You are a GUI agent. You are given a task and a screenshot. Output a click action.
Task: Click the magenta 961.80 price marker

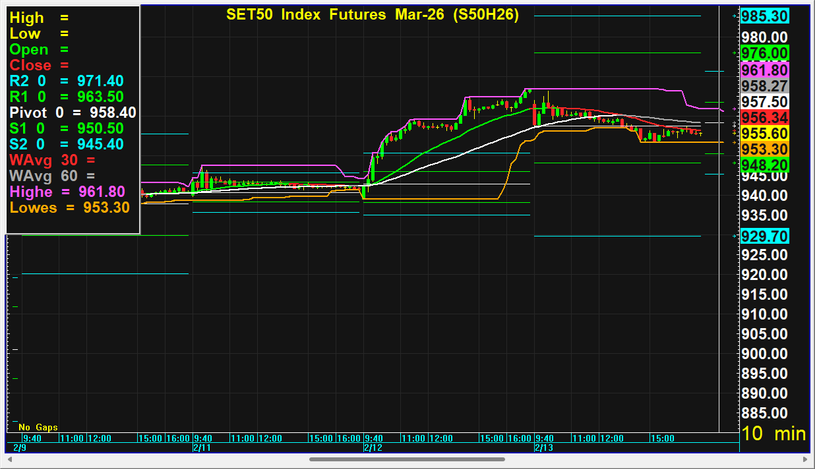tap(765, 71)
